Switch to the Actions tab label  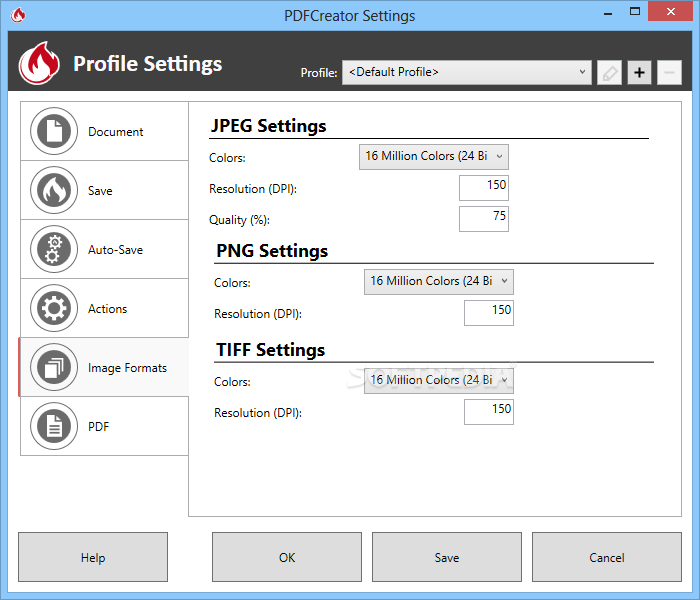click(107, 308)
